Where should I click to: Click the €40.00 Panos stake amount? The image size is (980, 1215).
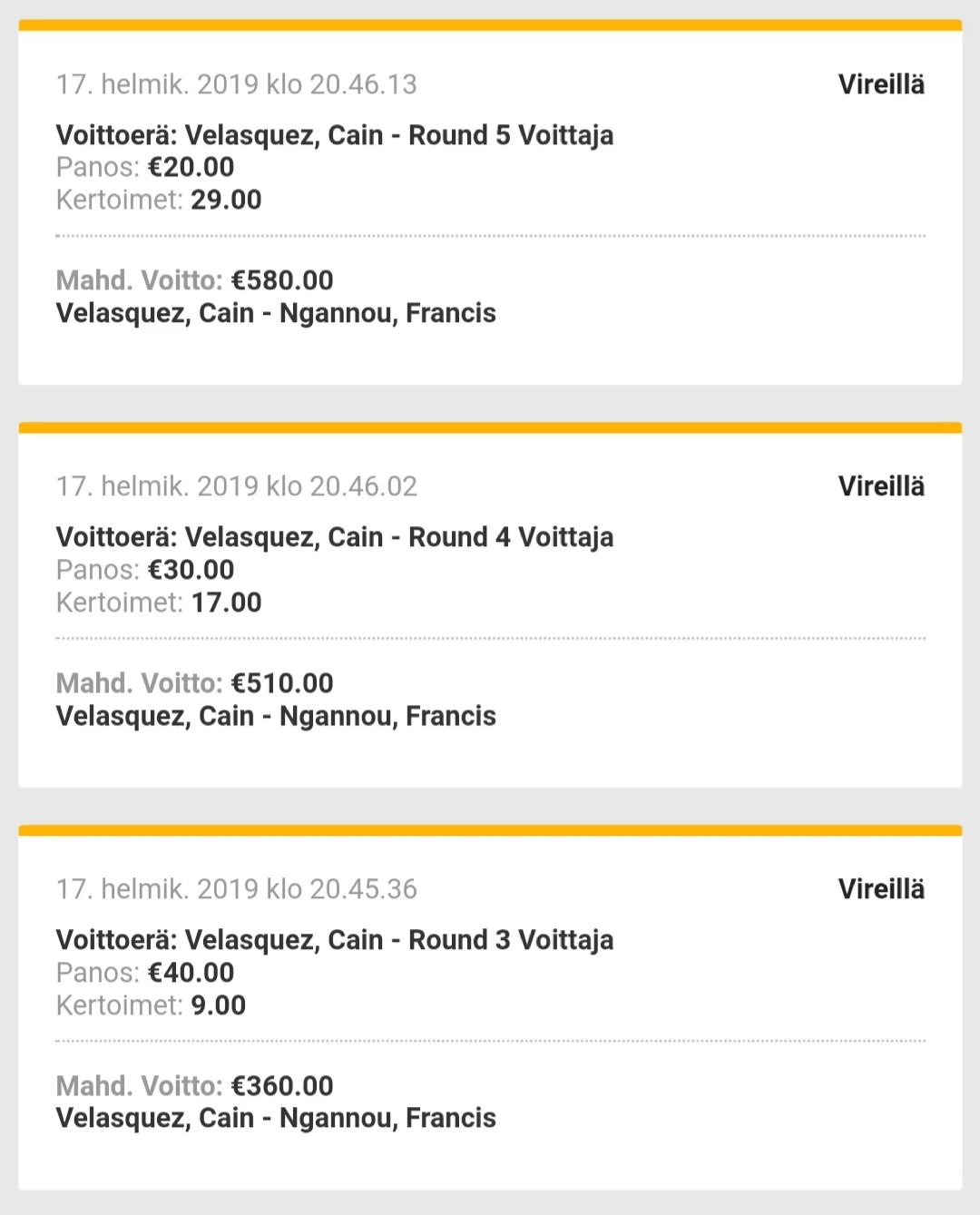pyautogui.click(x=191, y=973)
